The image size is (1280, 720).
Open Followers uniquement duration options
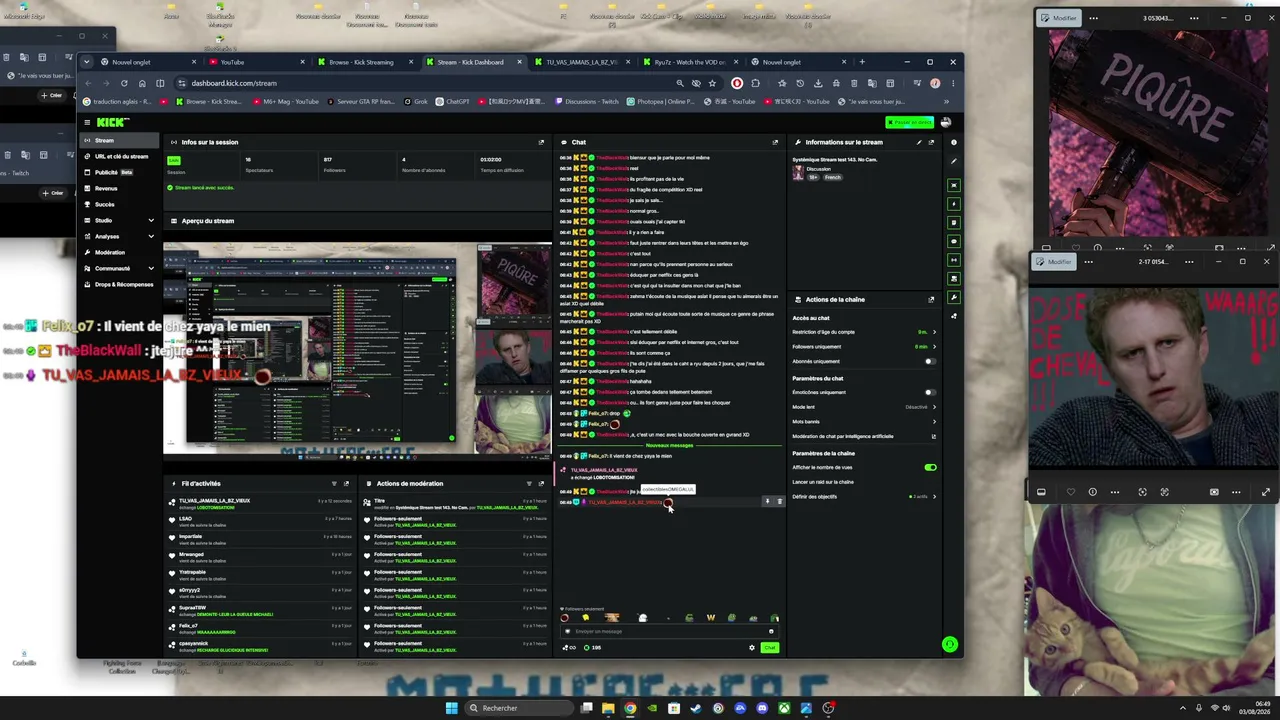(x=864, y=347)
